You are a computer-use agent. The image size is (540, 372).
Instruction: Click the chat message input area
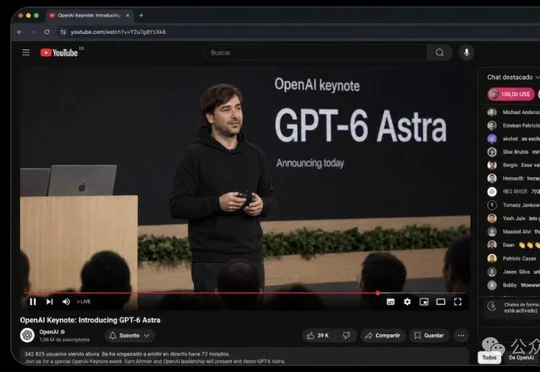pyautogui.click(x=512, y=308)
